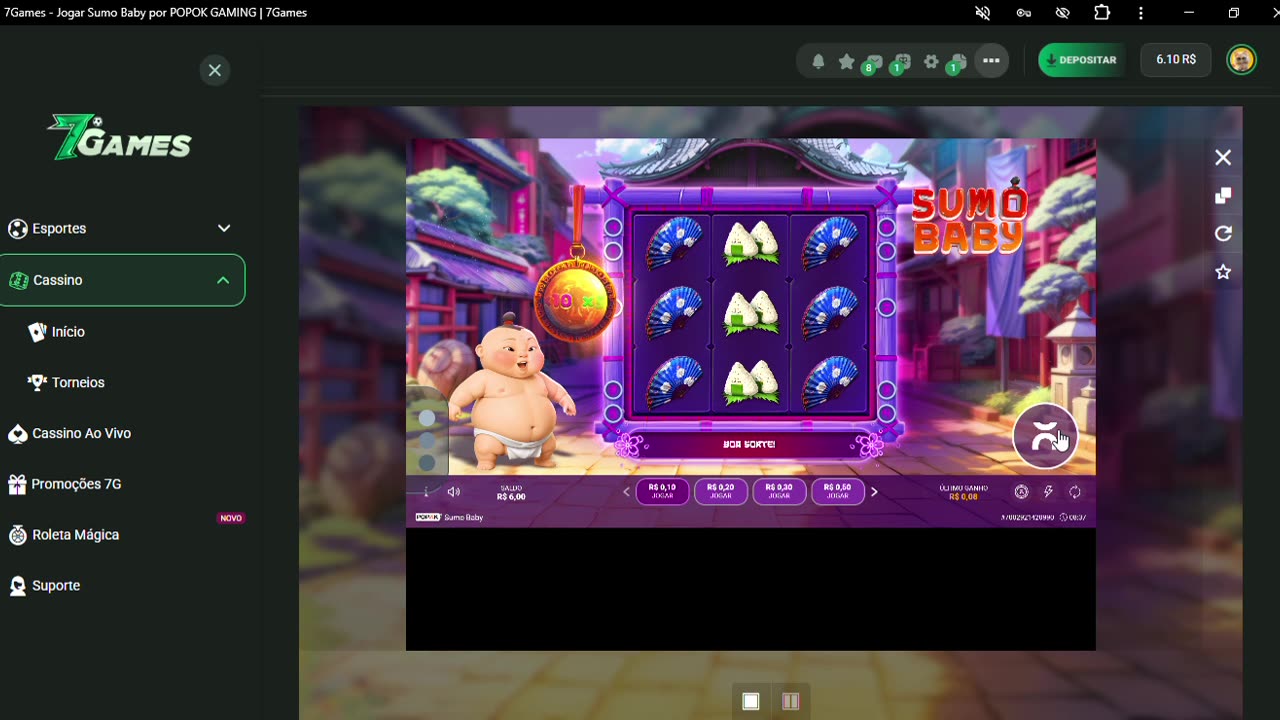The height and width of the screenshot is (720, 1280).
Task: Open Promoções 7G page
Action: pyautogui.click(x=64, y=484)
